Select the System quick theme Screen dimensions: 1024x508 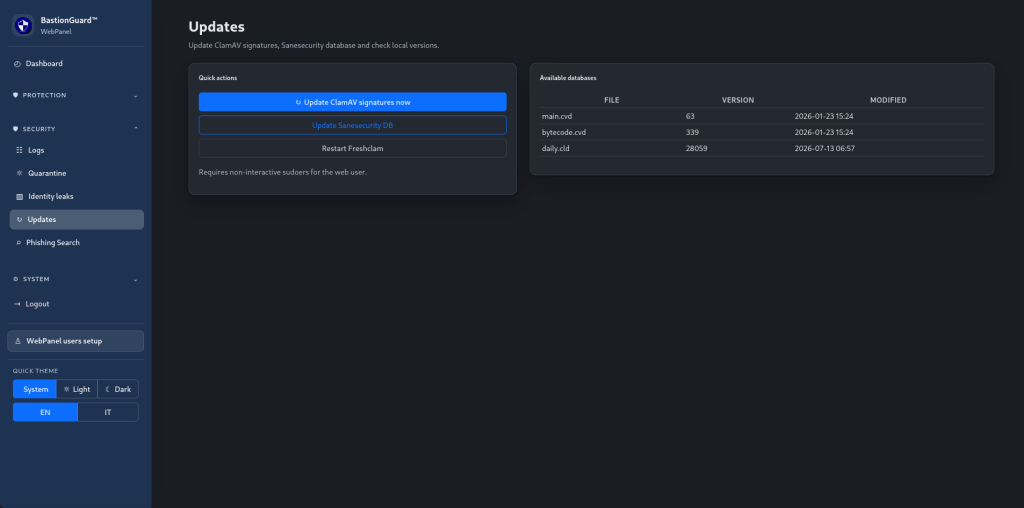click(x=35, y=389)
